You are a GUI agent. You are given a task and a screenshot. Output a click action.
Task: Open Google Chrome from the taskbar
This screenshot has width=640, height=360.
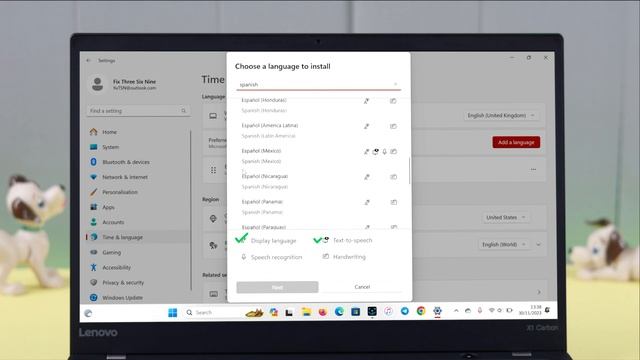[x=421, y=311]
